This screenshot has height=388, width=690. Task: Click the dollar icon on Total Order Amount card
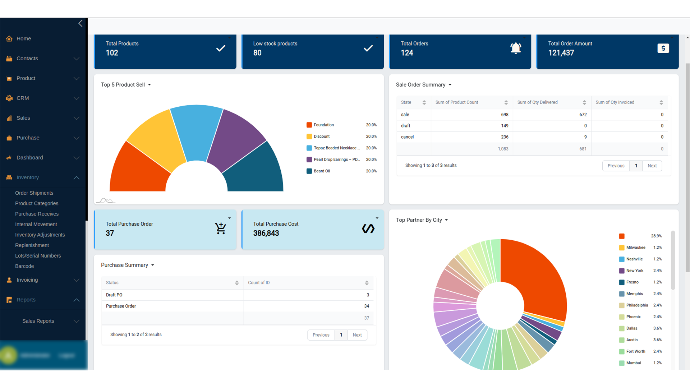click(663, 48)
